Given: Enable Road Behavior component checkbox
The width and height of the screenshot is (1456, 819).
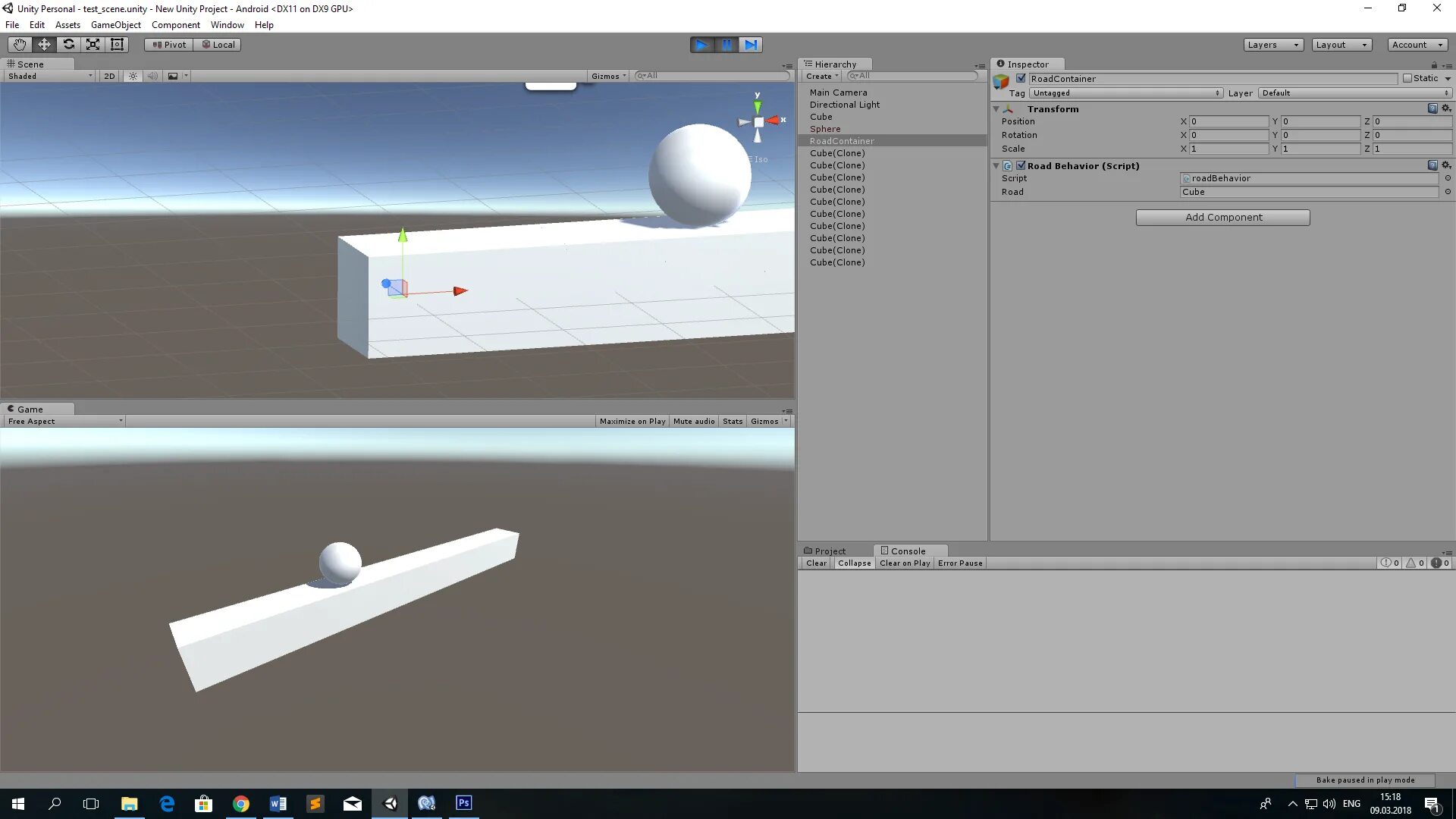Looking at the screenshot, I should [x=1018, y=165].
